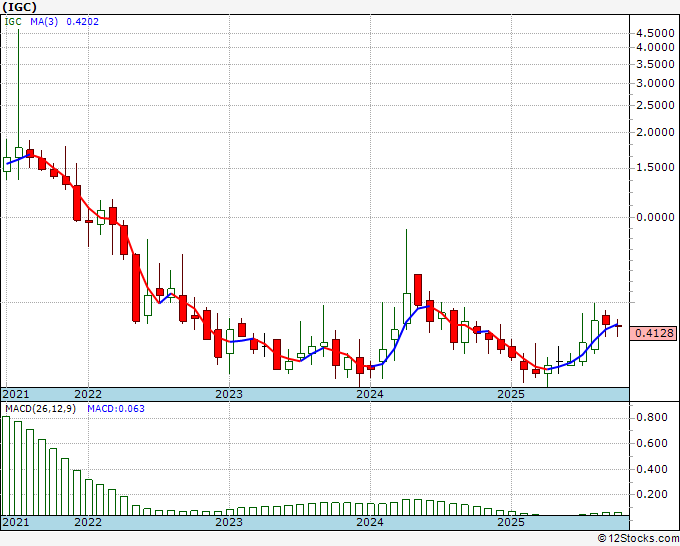The height and width of the screenshot is (546, 680).
Task: Click the 0.4128 current price tag
Action: click(654, 333)
